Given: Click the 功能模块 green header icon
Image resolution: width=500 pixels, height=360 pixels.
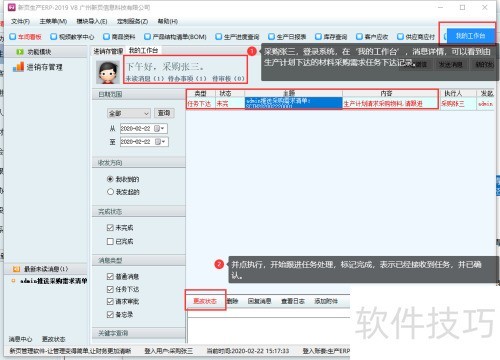Looking at the screenshot, I should [20, 52].
